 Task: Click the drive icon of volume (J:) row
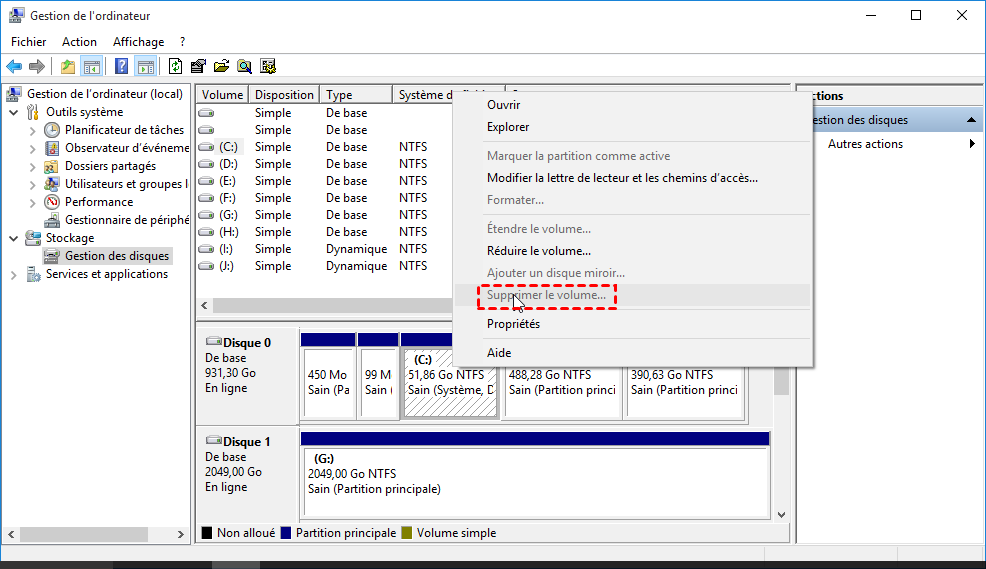206,266
